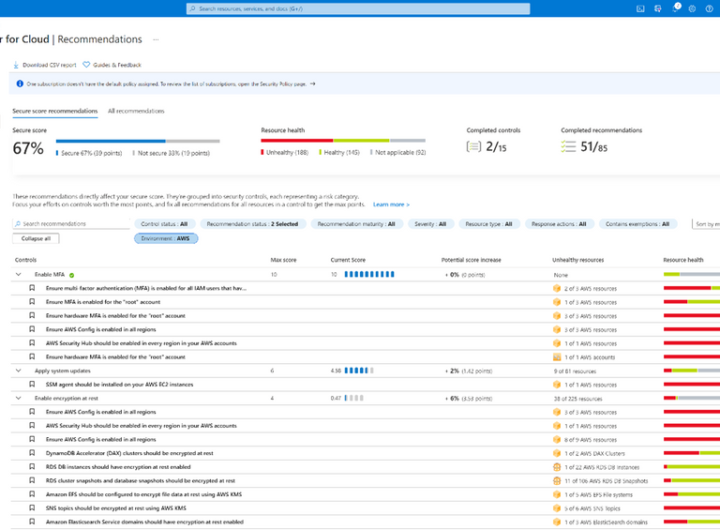720x530 pixels.
Task: Bookmark the multi-factor authentication IAM users recommendation
Action: tap(32, 288)
